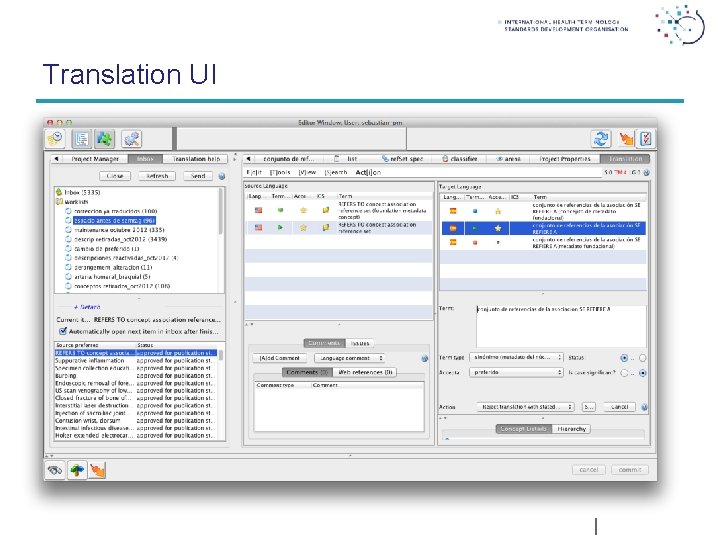This screenshot has height=540, width=720.
Task: Open the Action dropdown for the translation
Action: [x=525, y=407]
